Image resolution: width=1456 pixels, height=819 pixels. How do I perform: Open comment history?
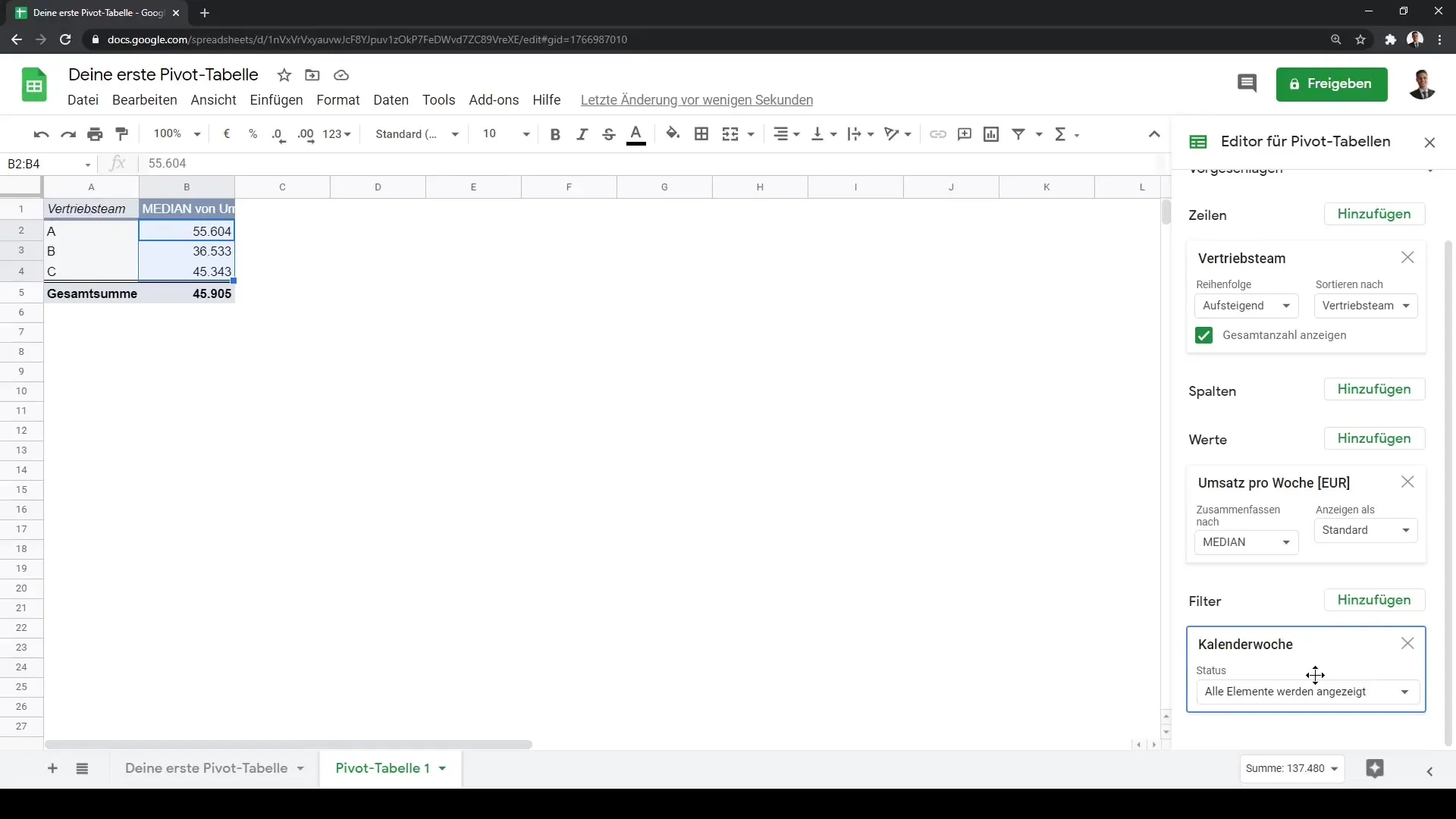tap(1247, 83)
